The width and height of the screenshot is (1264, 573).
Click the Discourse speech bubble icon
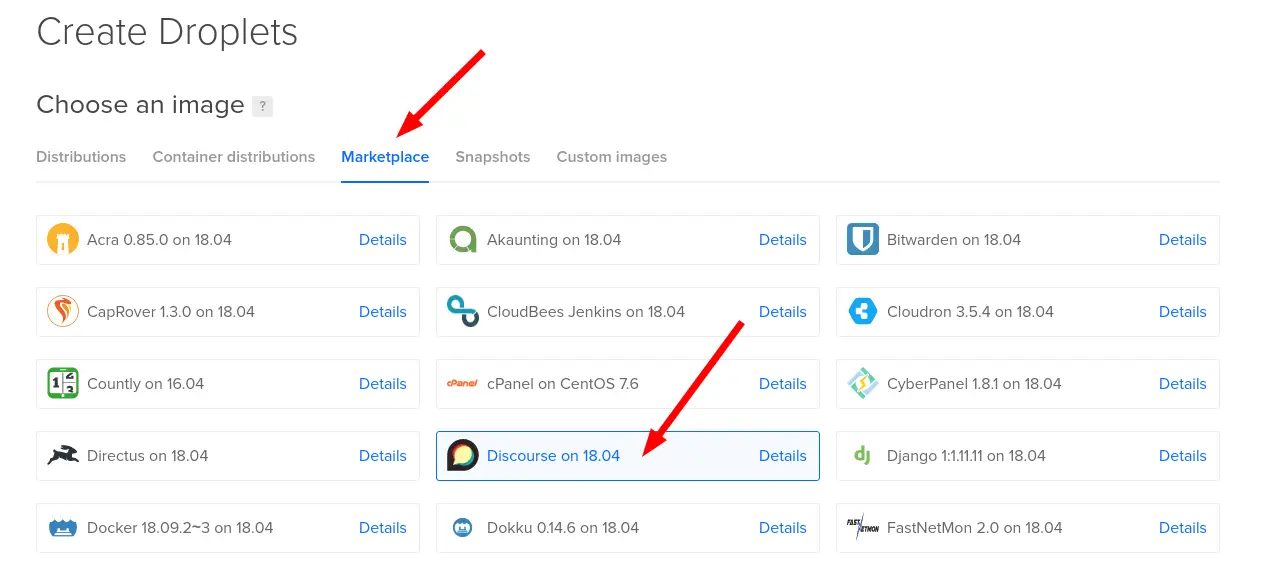(463, 456)
